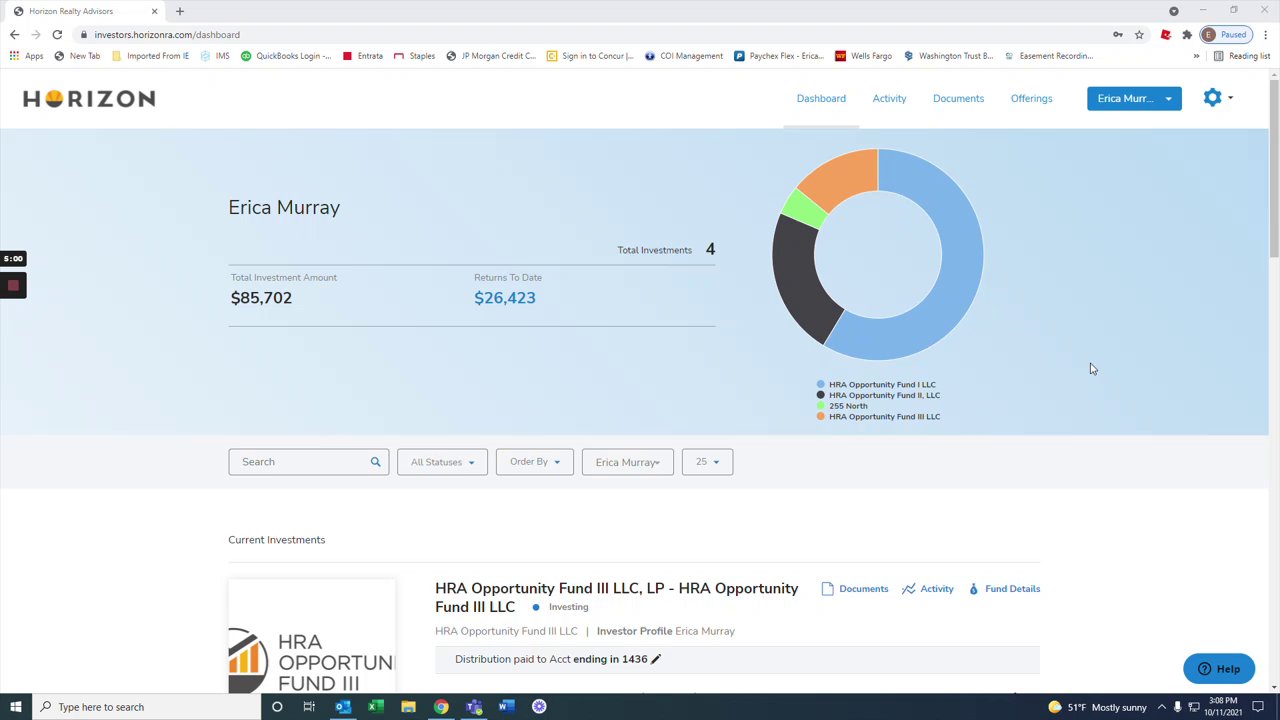Show hidden system tray icons chevron
Viewport: 1280px width, 720px height.
(1161, 707)
